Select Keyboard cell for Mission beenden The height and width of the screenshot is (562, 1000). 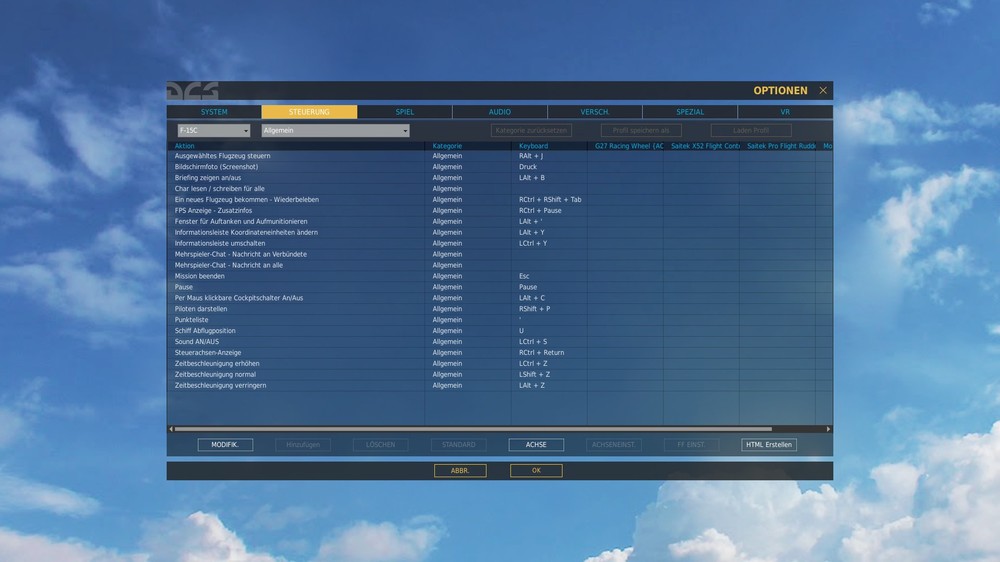pyautogui.click(x=548, y=276)
